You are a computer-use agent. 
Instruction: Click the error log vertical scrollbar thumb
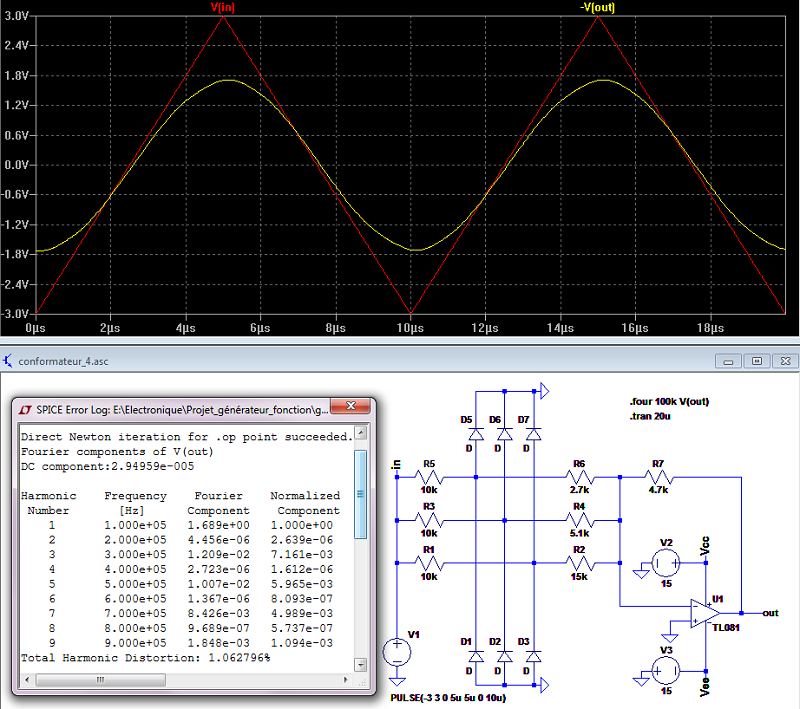361,494
